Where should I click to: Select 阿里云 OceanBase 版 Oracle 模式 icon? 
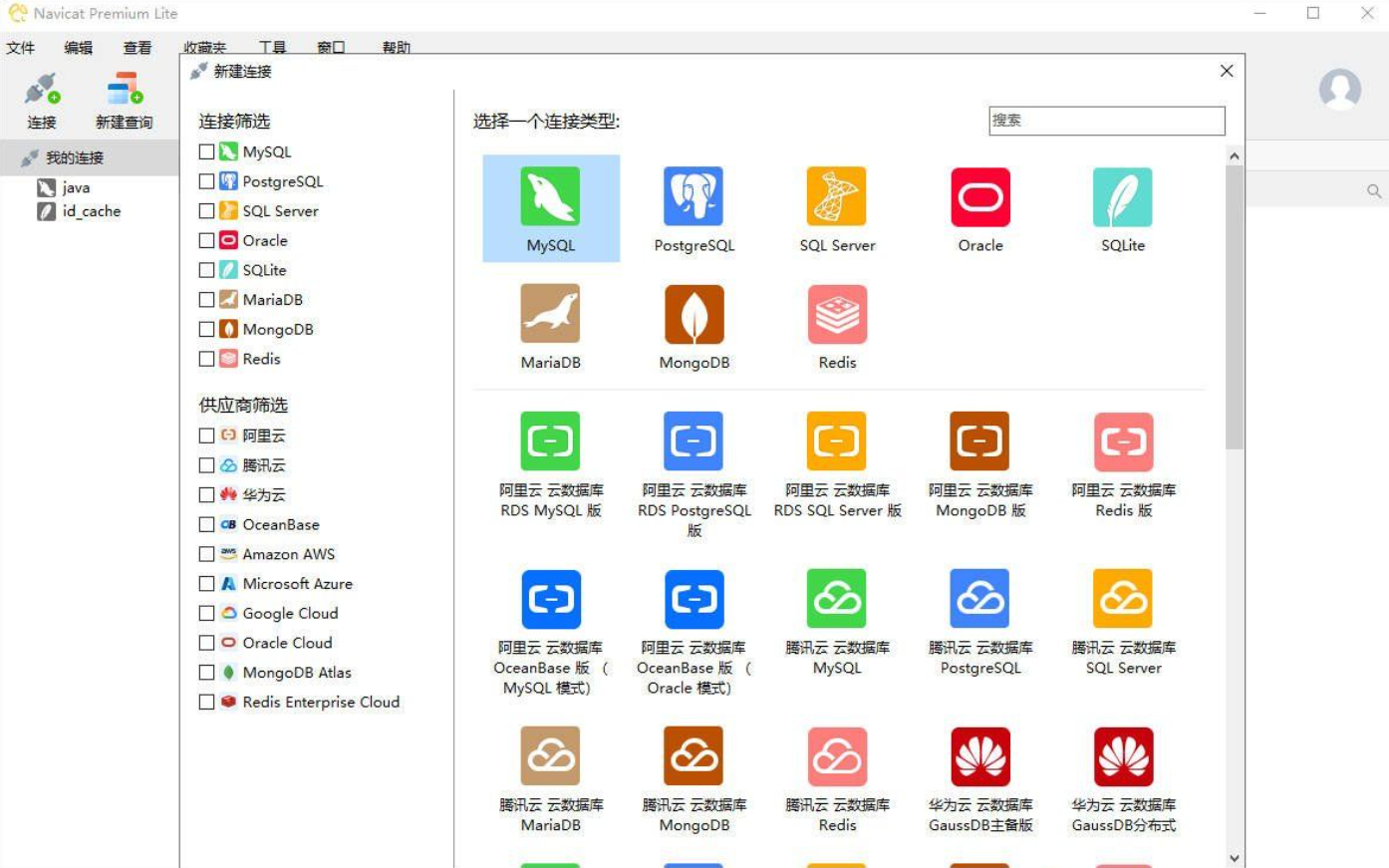pyautogui.click(x=694, y=599)
